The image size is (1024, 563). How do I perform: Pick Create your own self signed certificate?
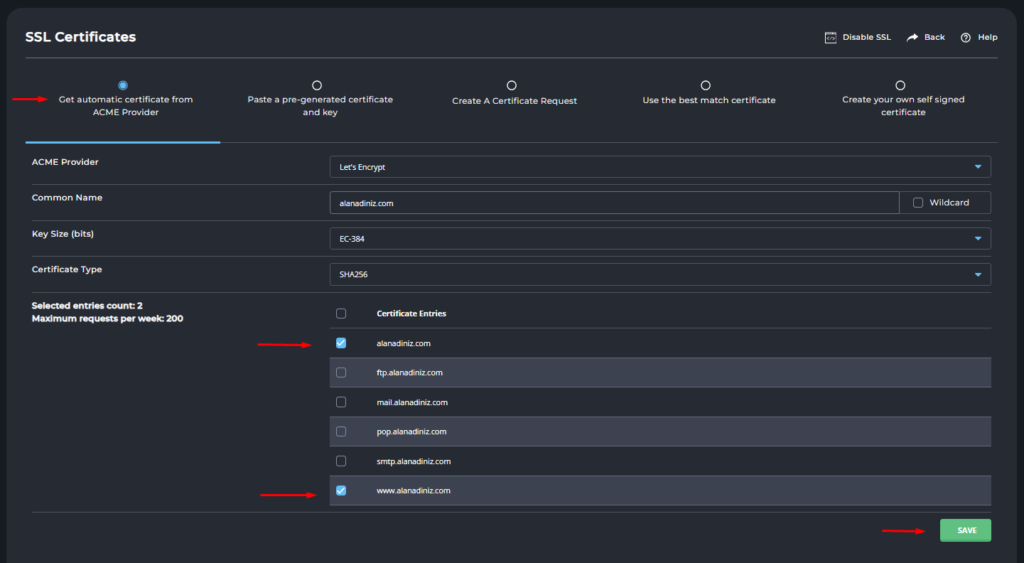click(x=900, y=85)
